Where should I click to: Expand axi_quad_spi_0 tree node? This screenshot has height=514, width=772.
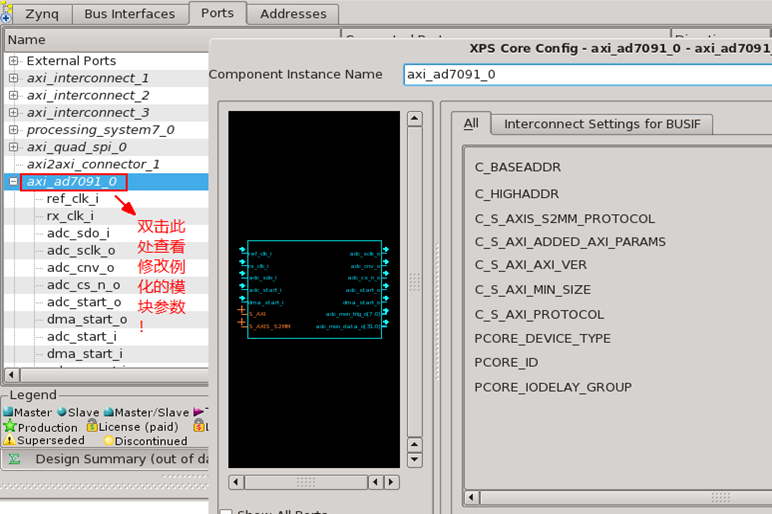pyautogui.click(x=13, y=147)
